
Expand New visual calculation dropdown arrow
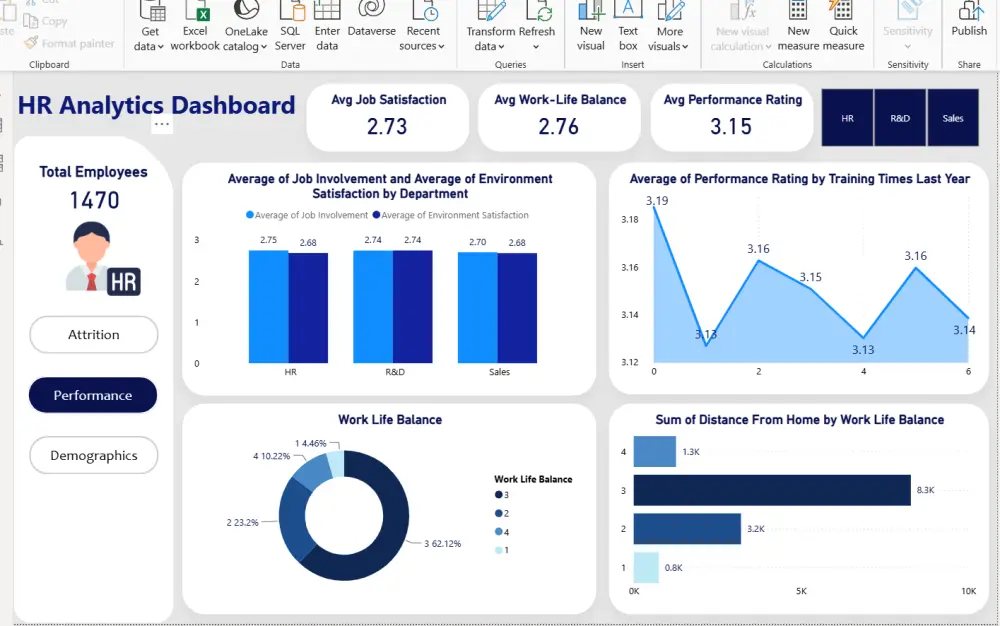tap(768, 47)
